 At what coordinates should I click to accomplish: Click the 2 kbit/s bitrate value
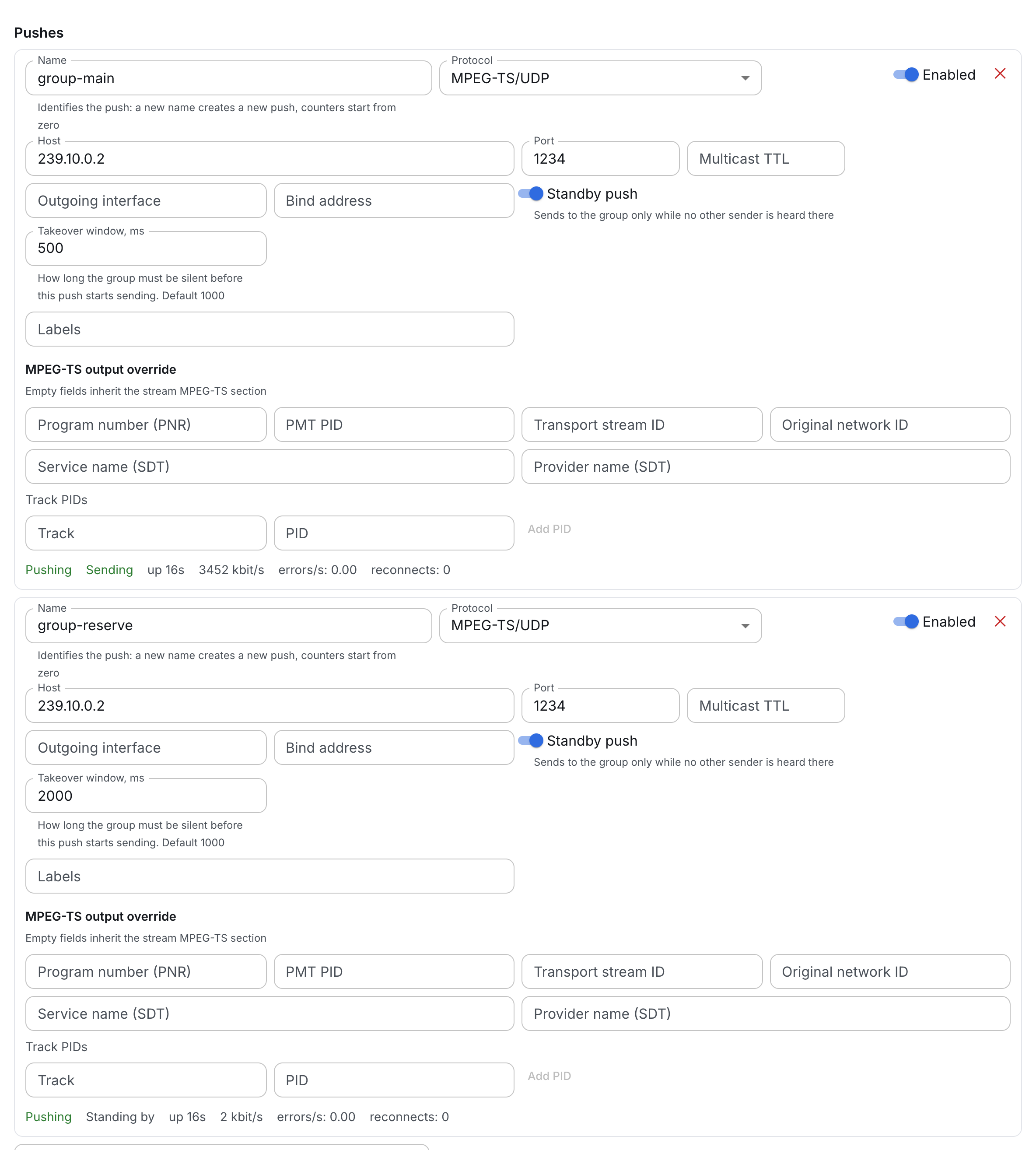pyautogui.click(x=241, y=1117)
